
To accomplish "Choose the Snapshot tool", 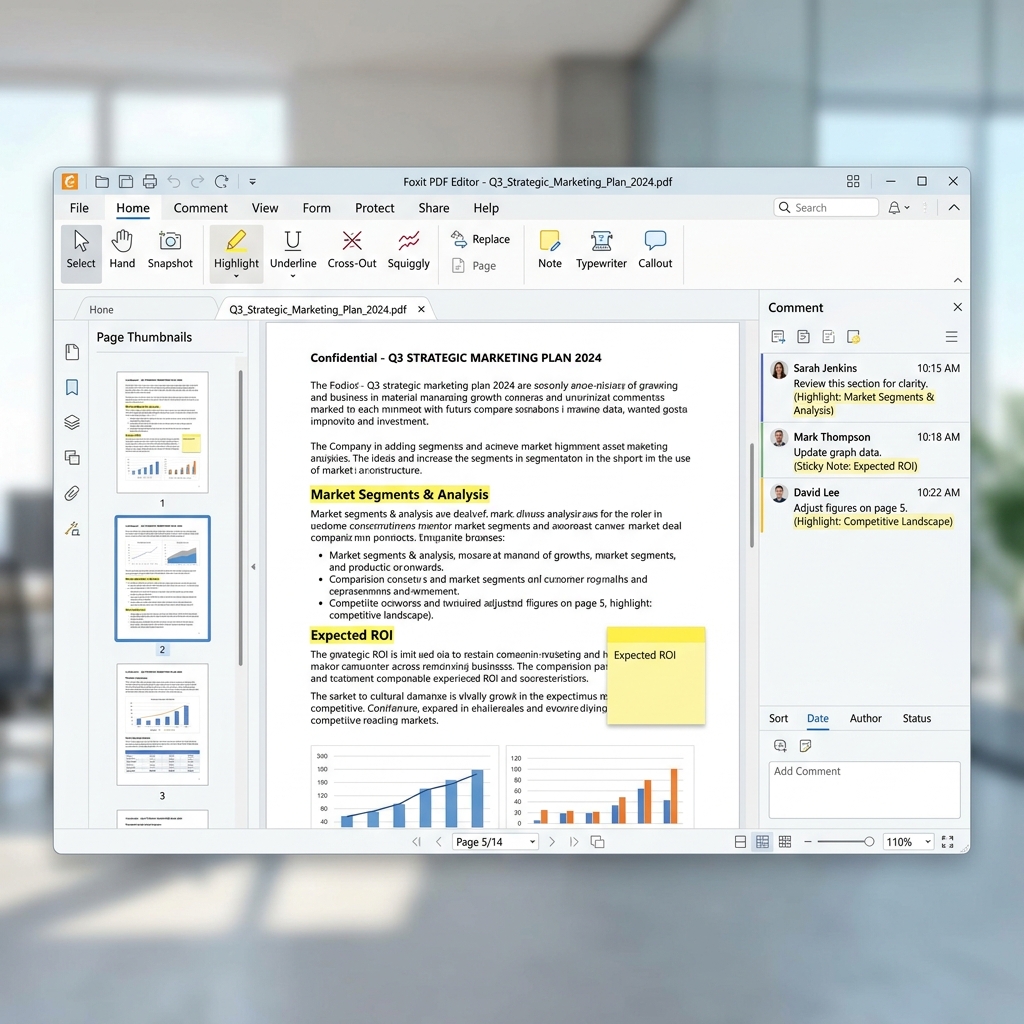I will 170,250.
